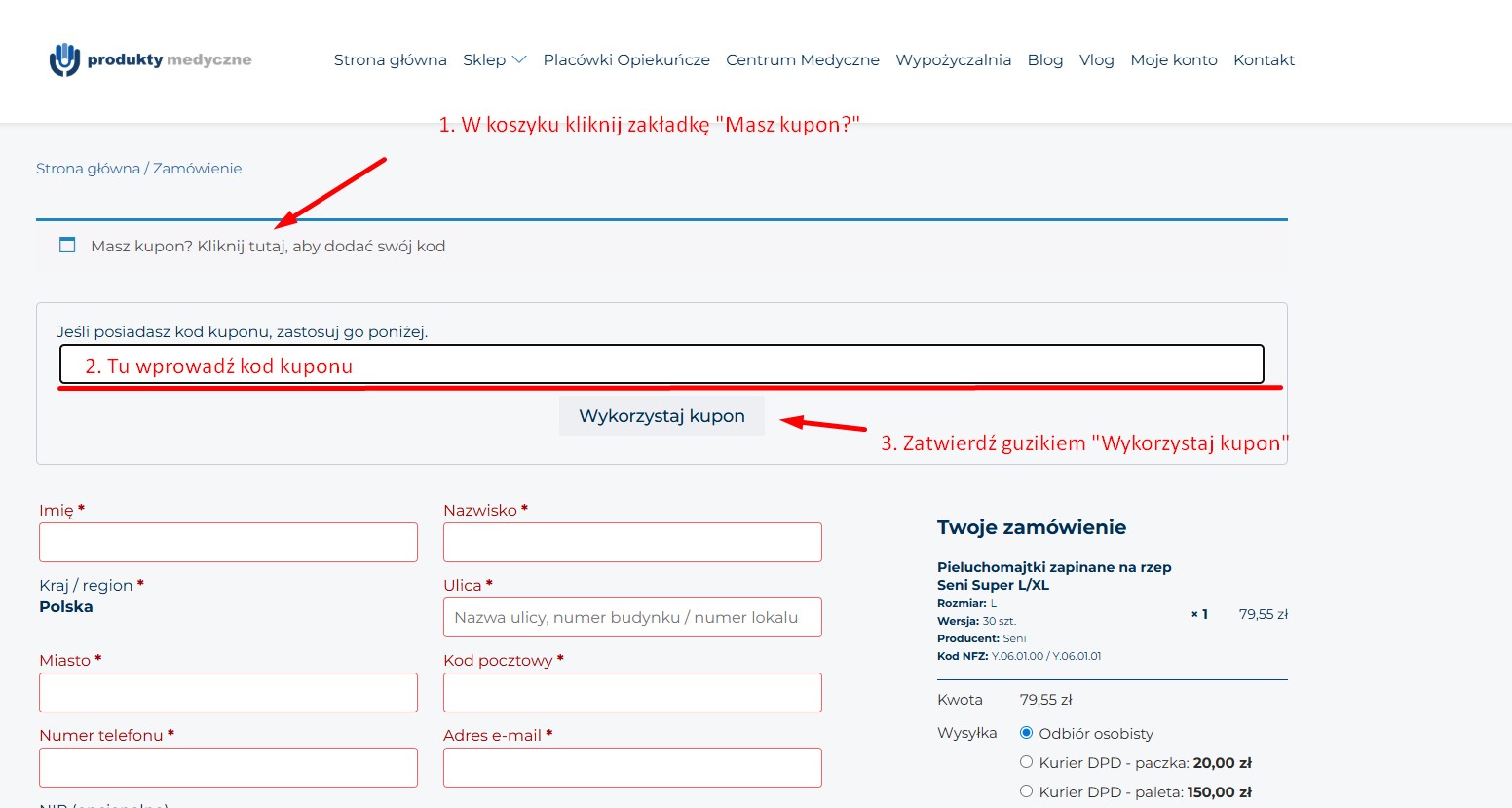Click the coupon window icon
The width and height of the screenshot is (1512, 808).
67,245
